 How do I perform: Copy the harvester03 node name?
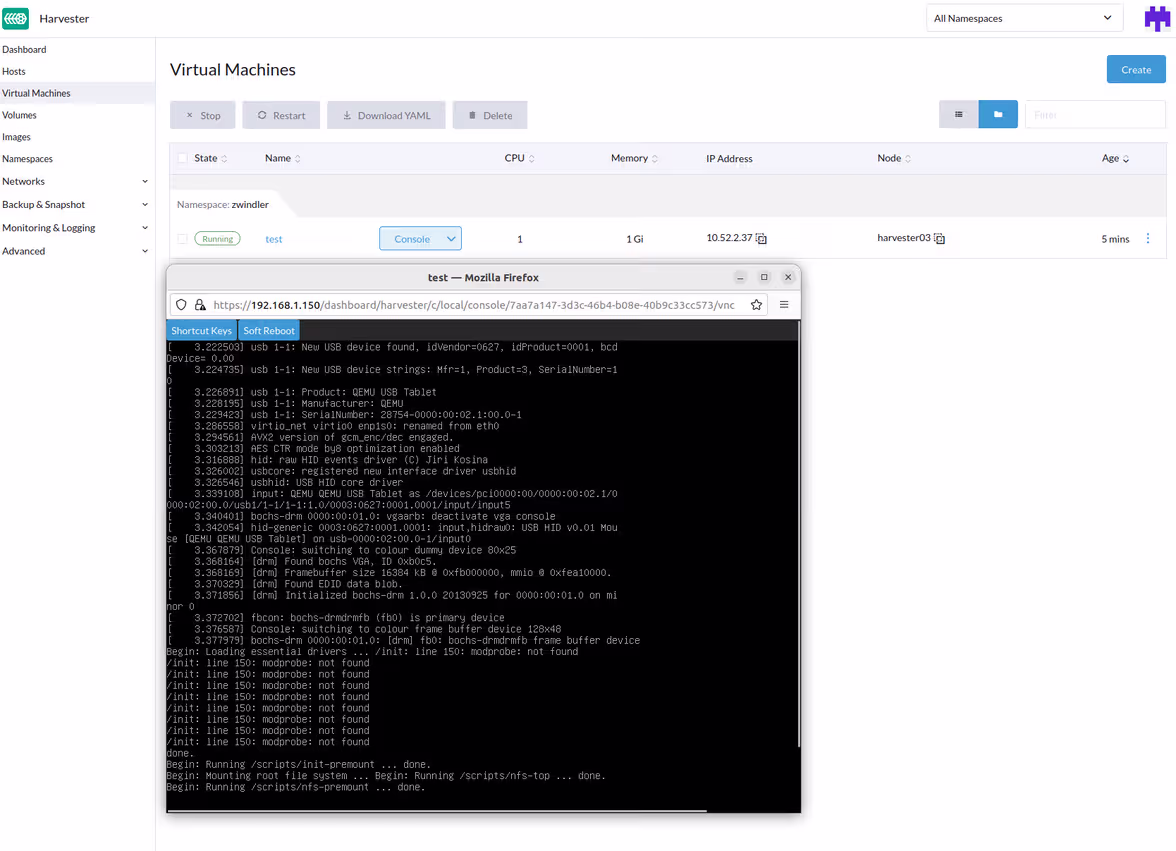click(x=940, y=239)
